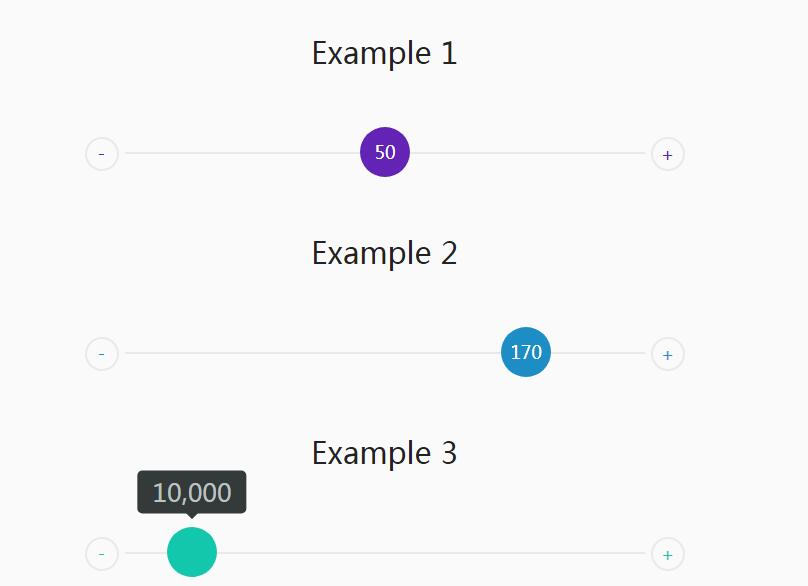Image resolution: width=808 pixels, height=586 pixels.
Task: Click the purple slider handle showing 50
Action: [x=385, y=153]
